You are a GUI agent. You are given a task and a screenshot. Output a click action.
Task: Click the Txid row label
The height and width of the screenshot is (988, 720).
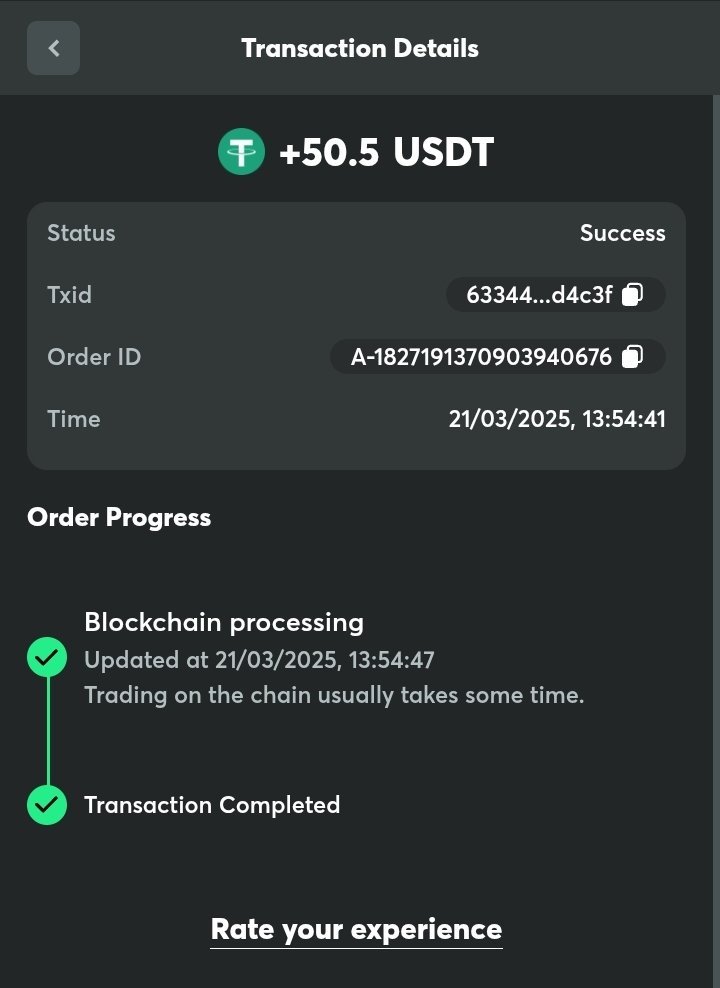click(69, 295)
